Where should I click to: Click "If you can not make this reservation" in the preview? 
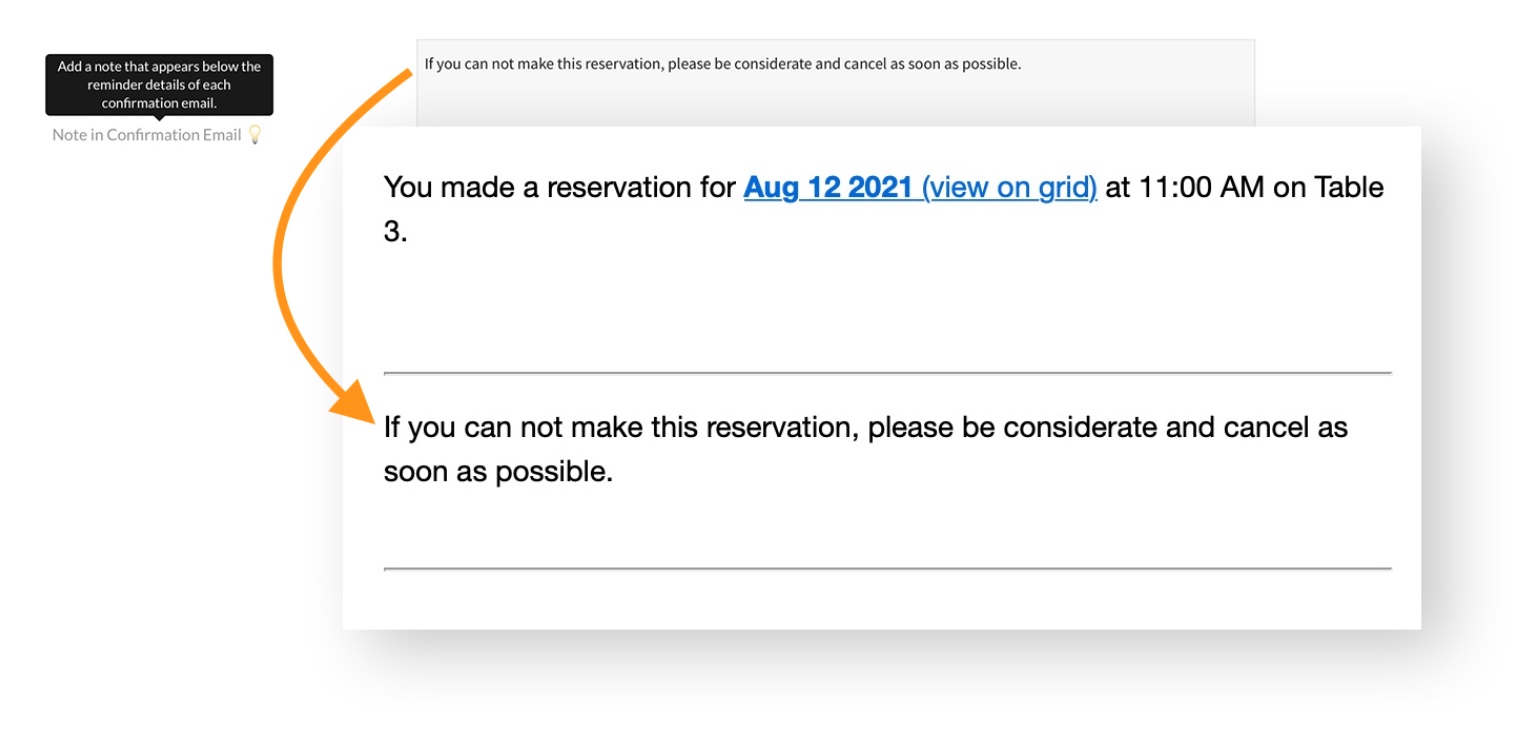(x=620, y=428)
